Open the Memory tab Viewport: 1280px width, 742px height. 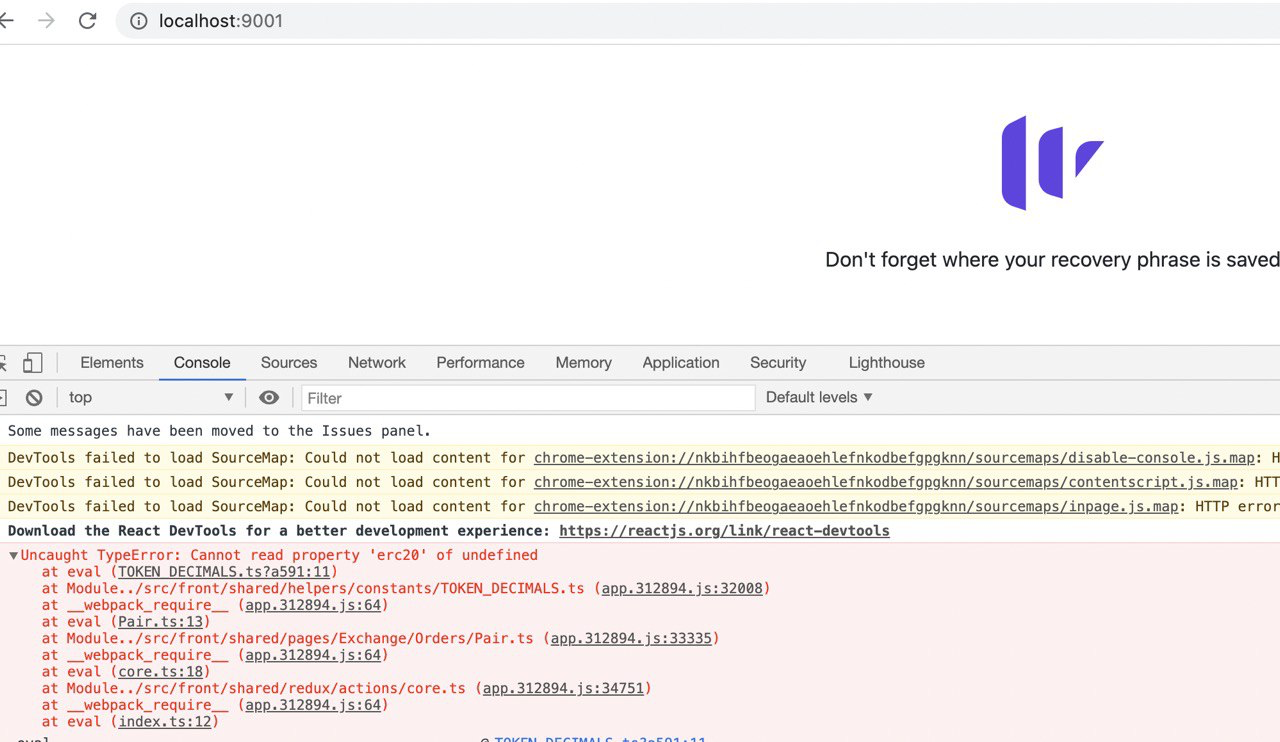[584, 363]
